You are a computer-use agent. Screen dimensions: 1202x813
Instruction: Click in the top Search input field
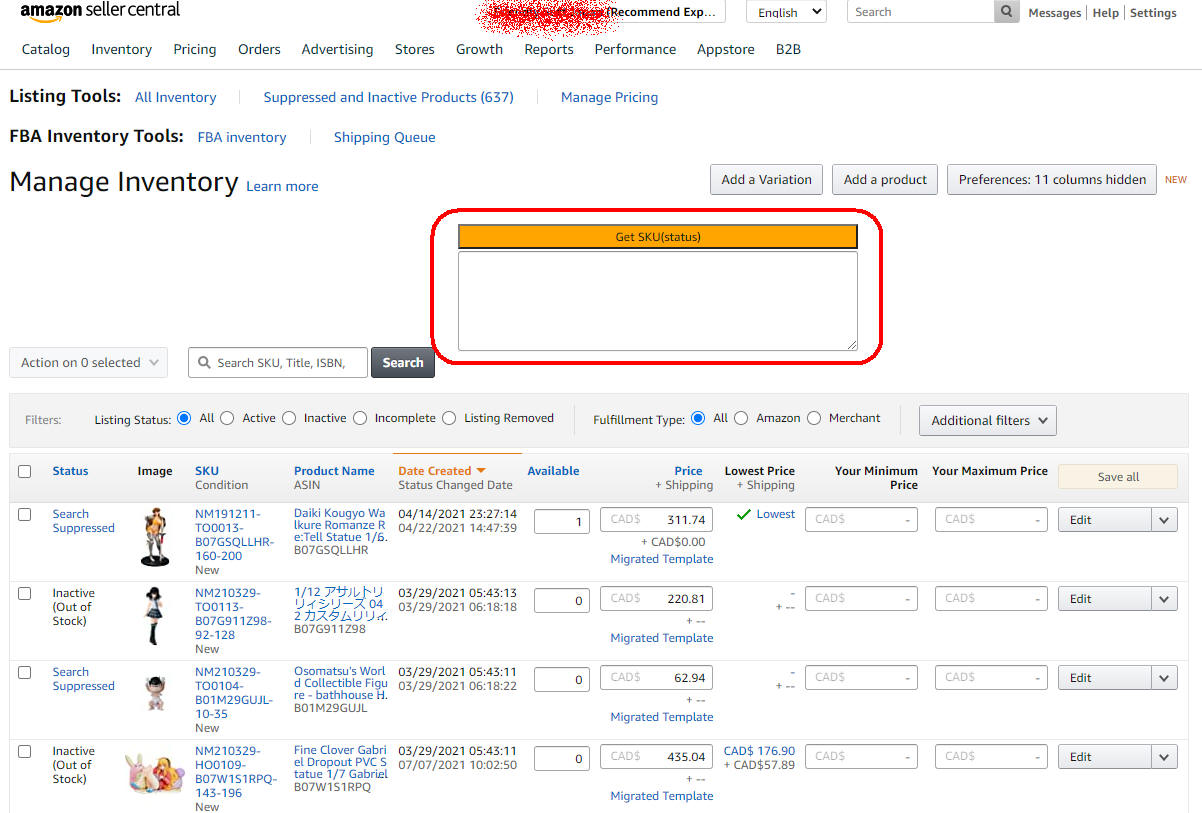[x=920, y=12]
